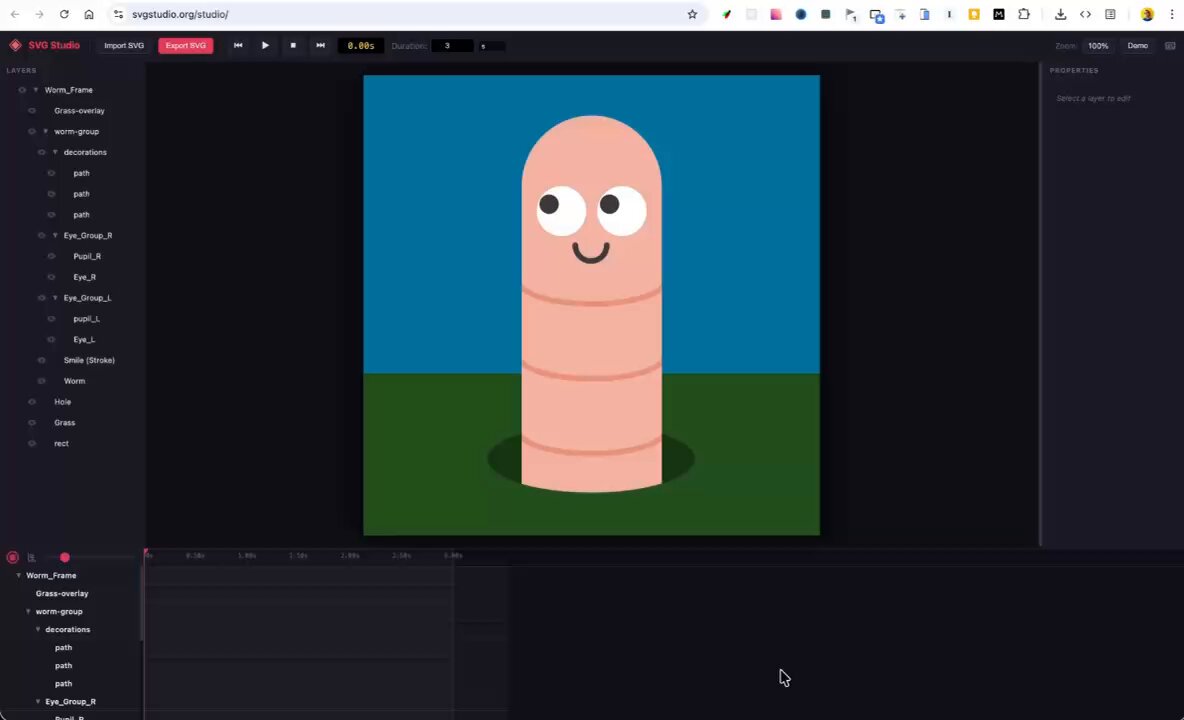Select the Pupil_R layer

coord(87,257)
